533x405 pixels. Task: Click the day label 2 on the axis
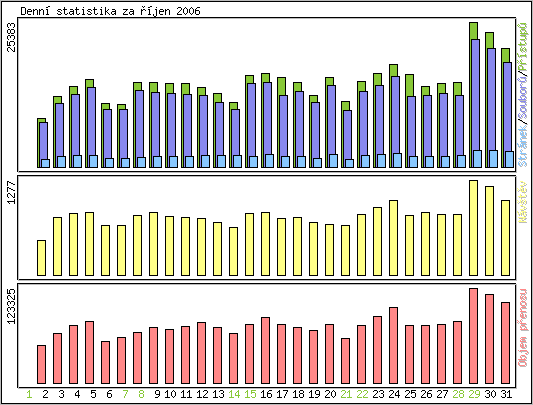point(46,394)
